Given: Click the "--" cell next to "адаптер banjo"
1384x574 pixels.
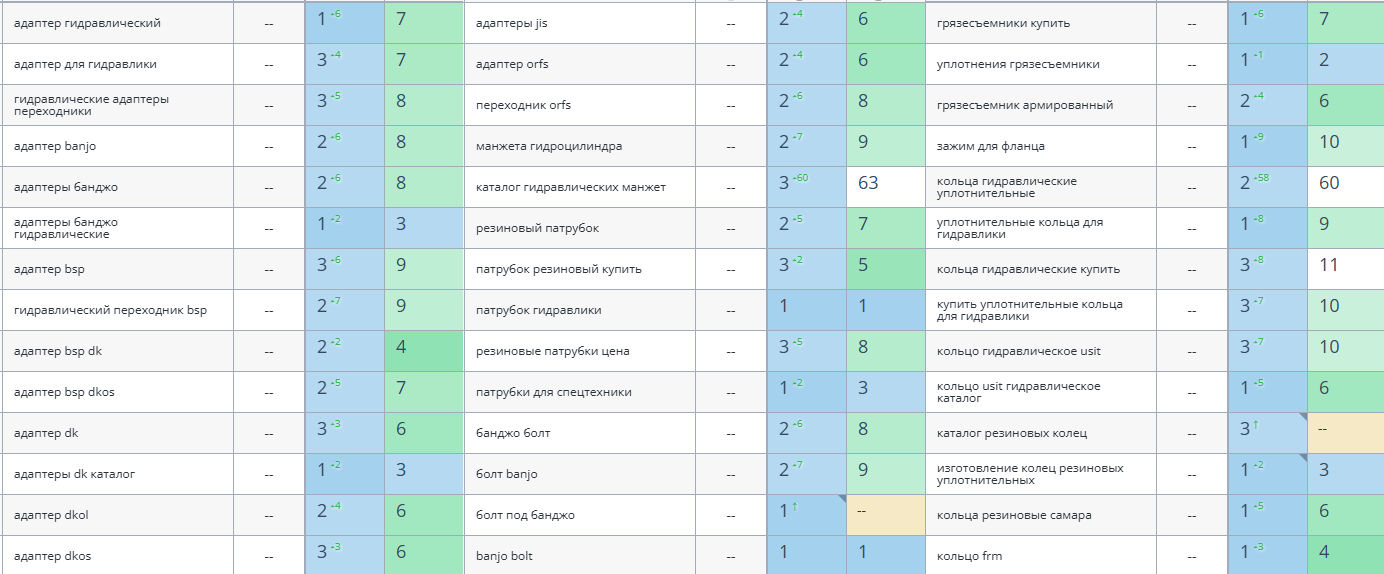Looking at the screenshot, I should point(269,147).
